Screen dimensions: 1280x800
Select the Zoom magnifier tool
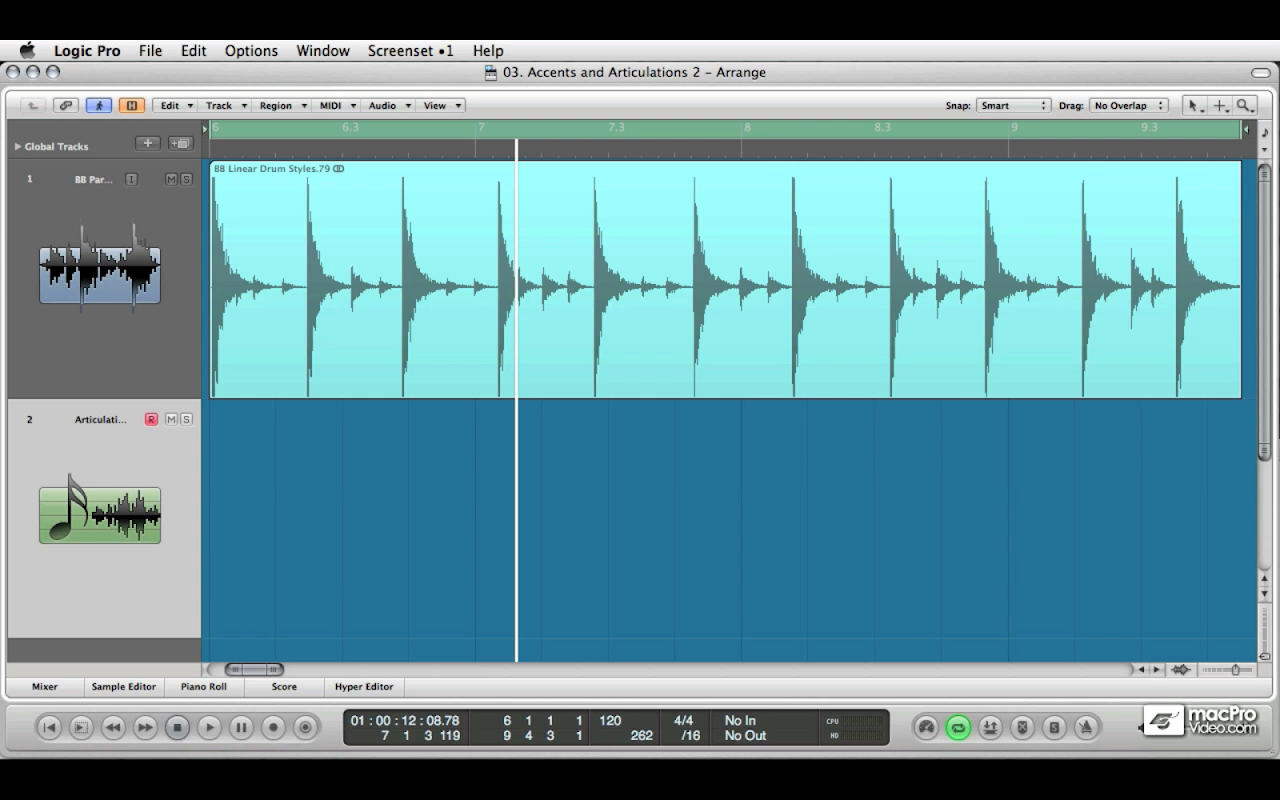tap(1245, 105)
